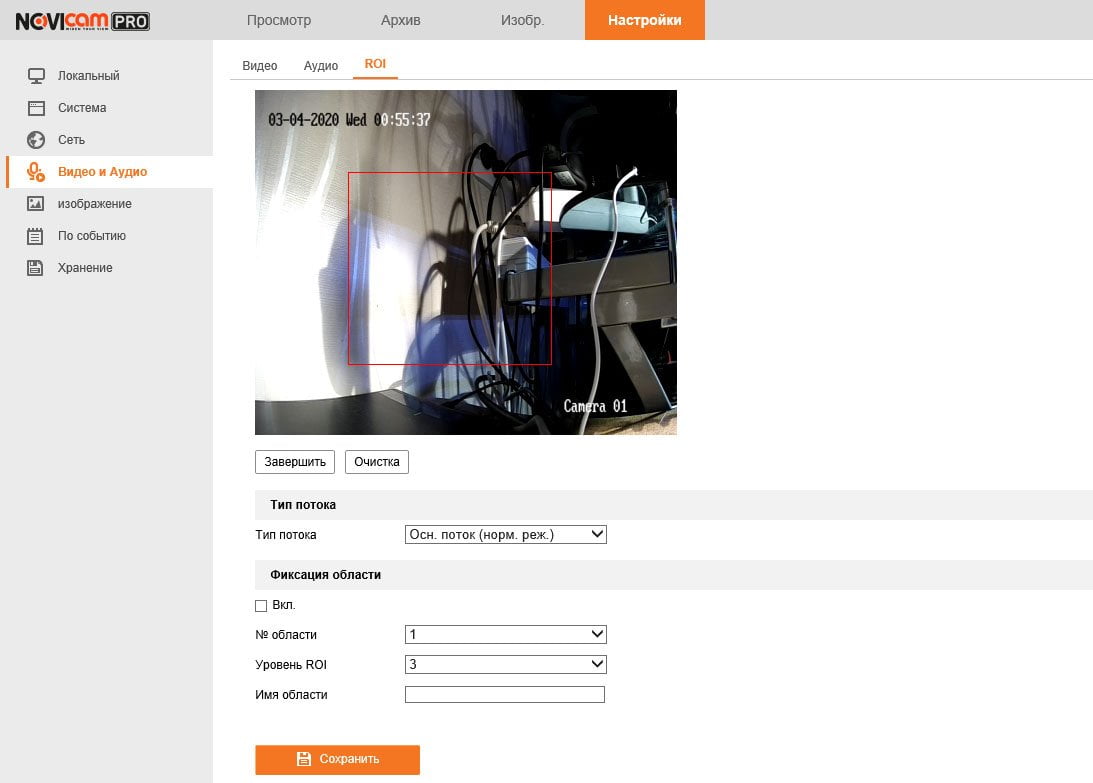Click the Локальный monitor icon

[36, 75]
